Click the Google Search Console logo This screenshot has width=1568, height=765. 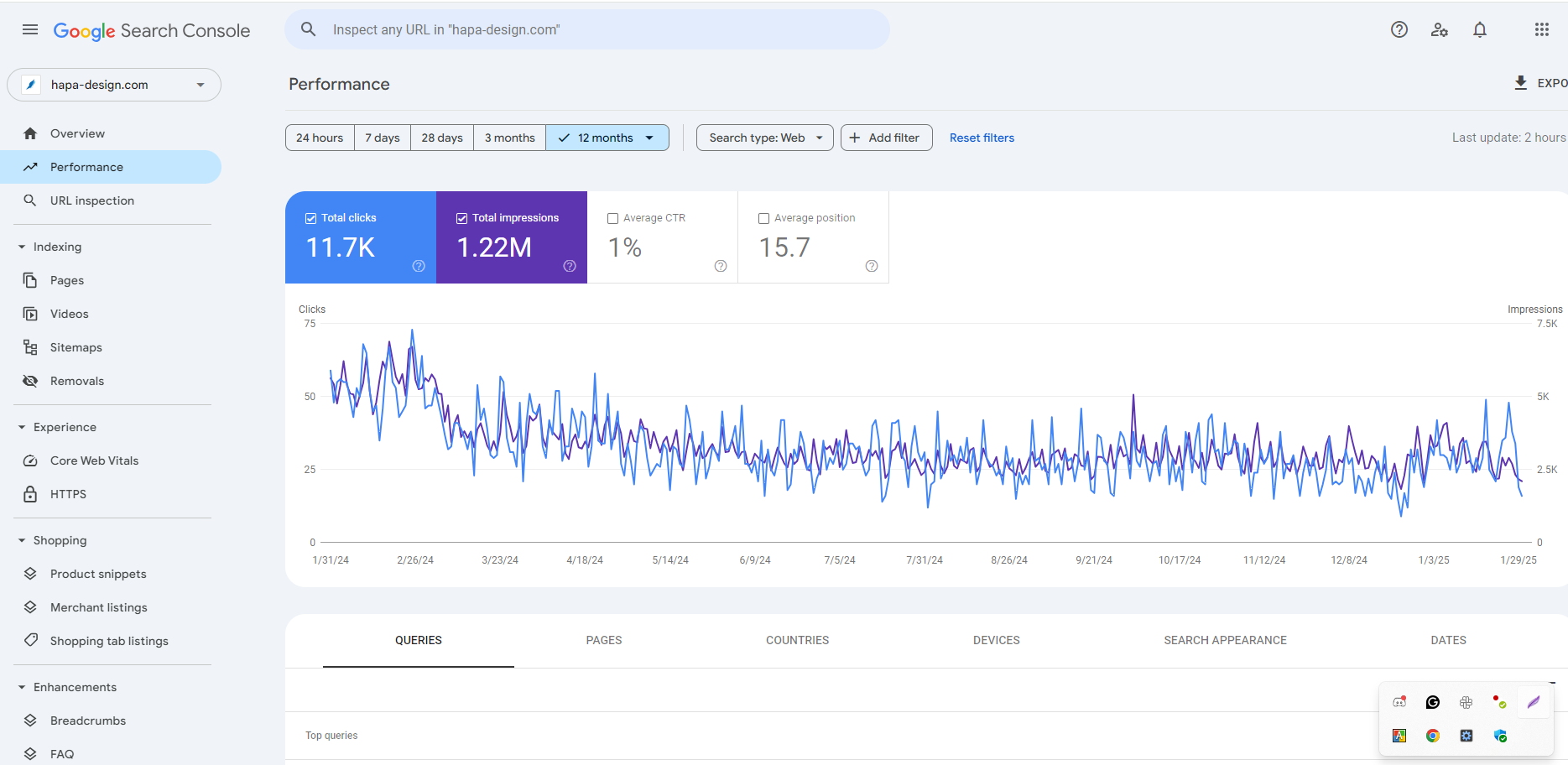click(152, 30)
